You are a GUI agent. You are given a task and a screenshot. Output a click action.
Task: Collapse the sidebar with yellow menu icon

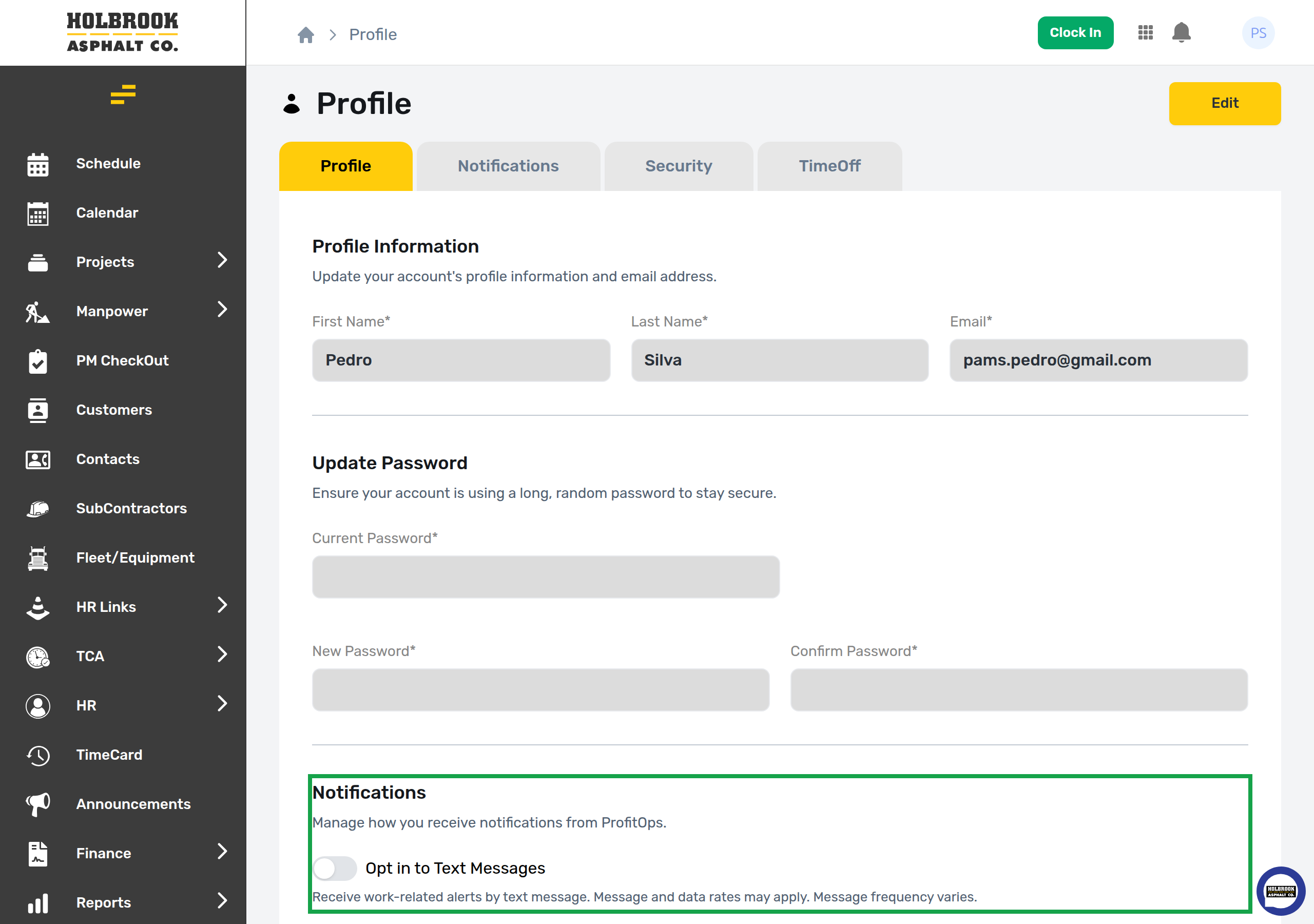pyautogui.click(x=123, y=94)
